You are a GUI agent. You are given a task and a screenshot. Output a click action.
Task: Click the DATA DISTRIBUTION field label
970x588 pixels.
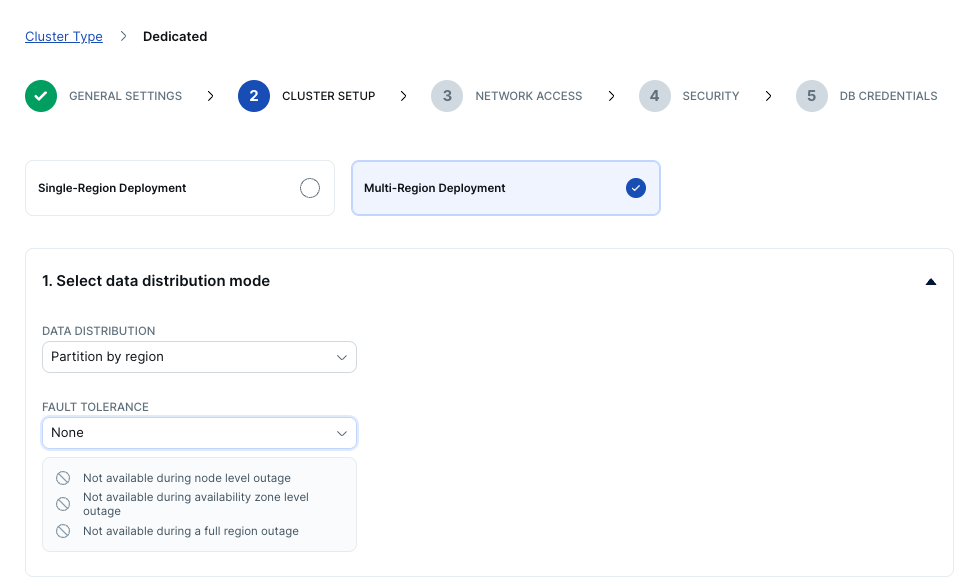[x=98, y=331]
